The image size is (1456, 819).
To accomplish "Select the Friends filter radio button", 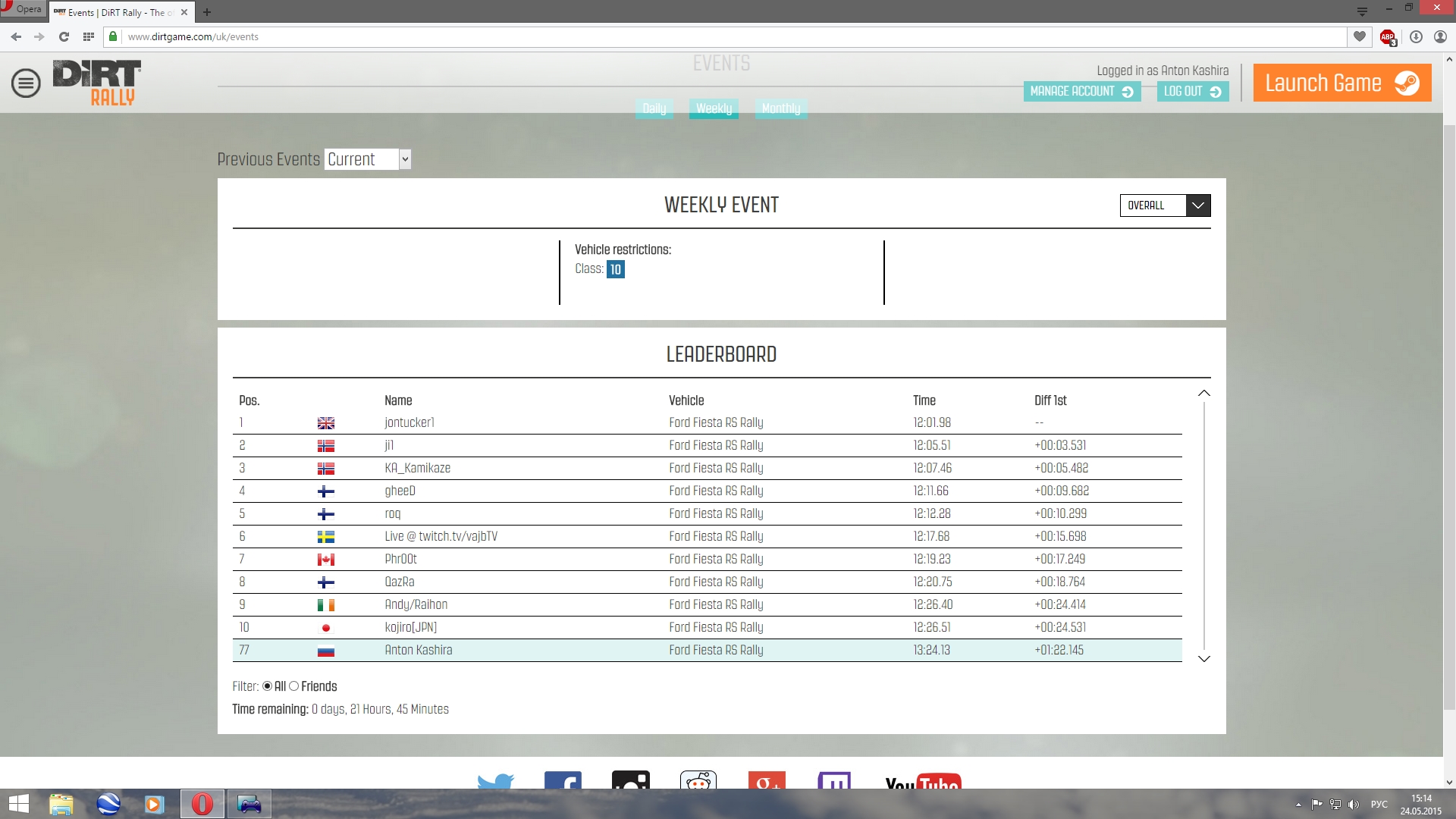I will point(294,686).
